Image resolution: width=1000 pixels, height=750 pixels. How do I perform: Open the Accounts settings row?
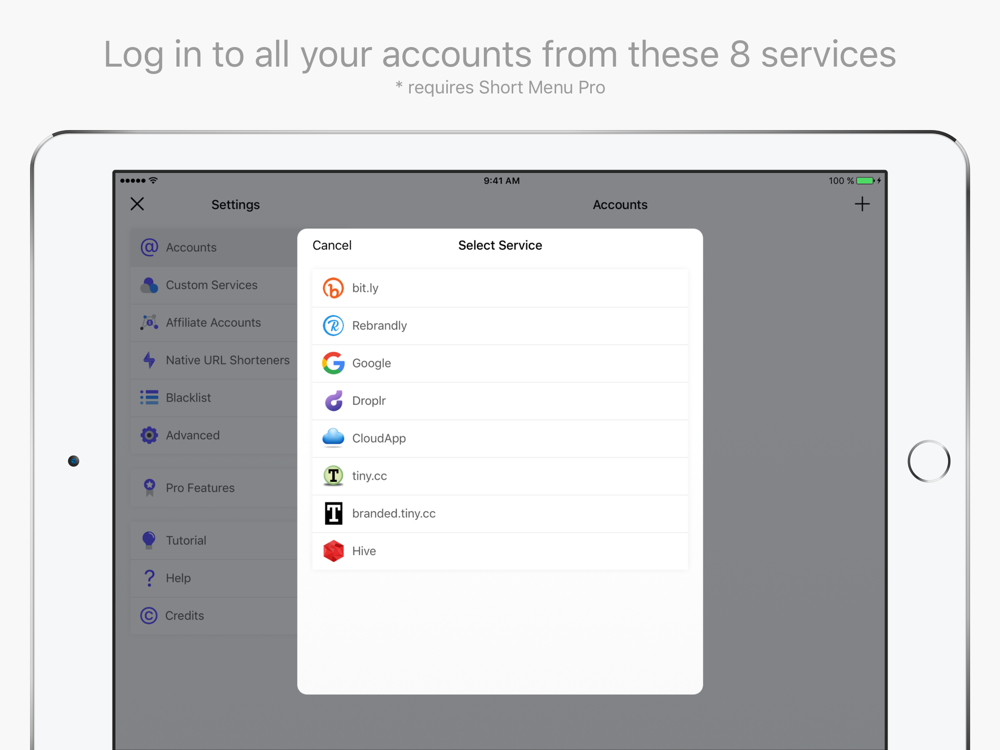(x=214, y=247)
